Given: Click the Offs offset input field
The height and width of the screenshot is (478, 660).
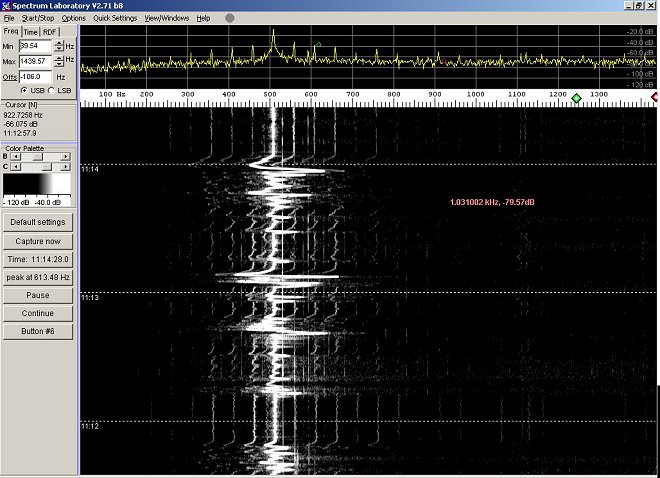Looking at the screenshot, I should pos(35,77).
